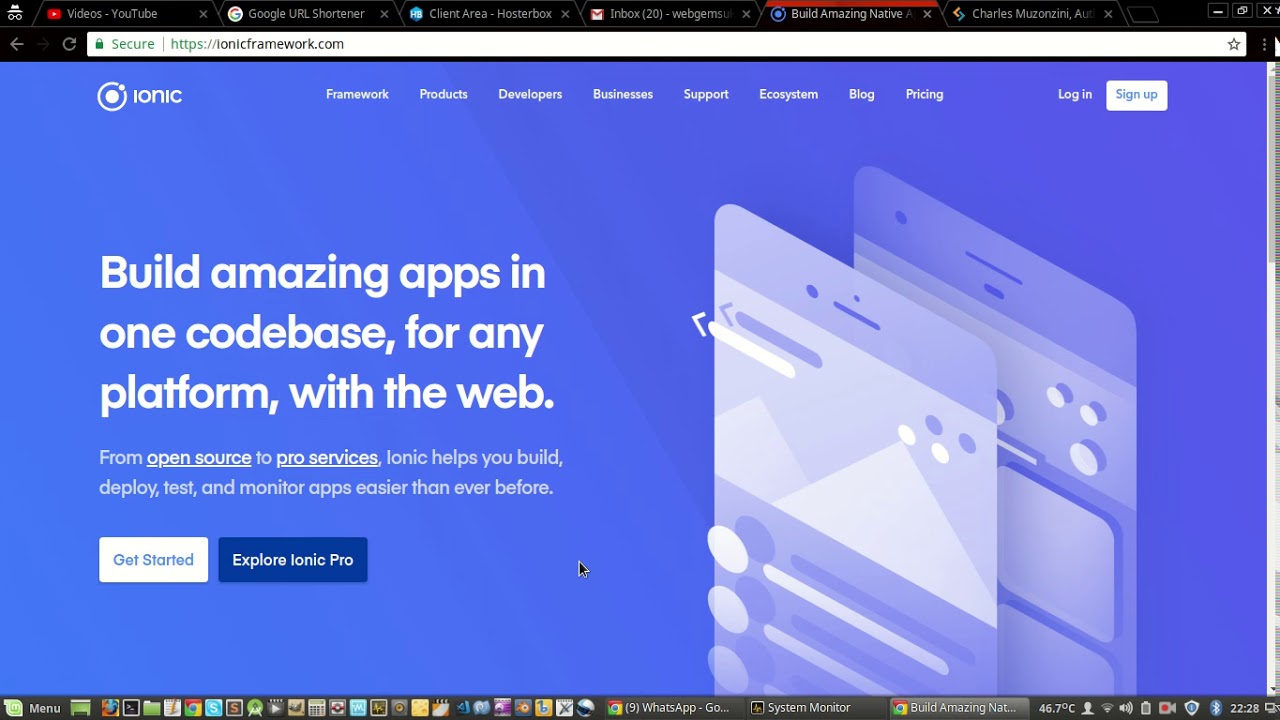
Task: Open the Developers nav menu
Action: [530, 94]
